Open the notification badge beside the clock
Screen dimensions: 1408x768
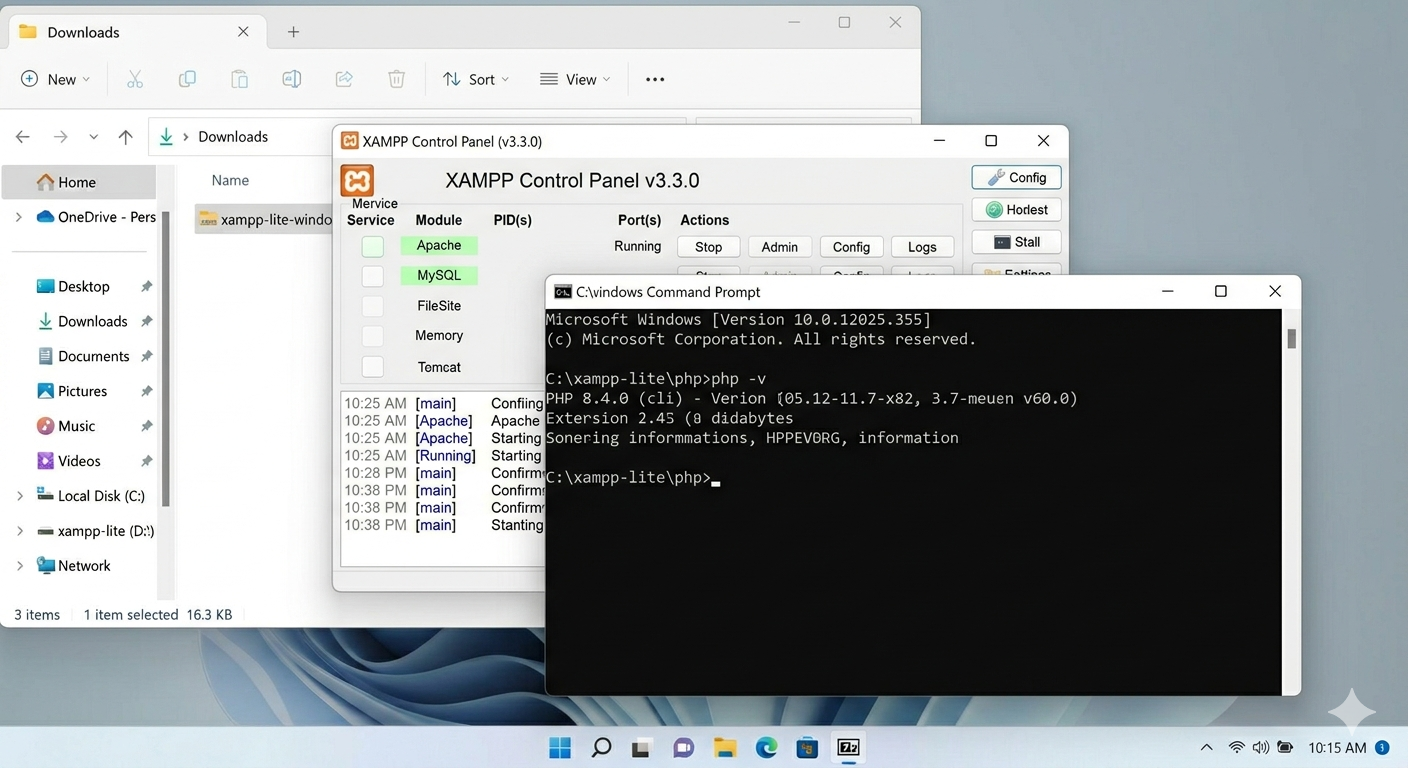coord(1382,747)
